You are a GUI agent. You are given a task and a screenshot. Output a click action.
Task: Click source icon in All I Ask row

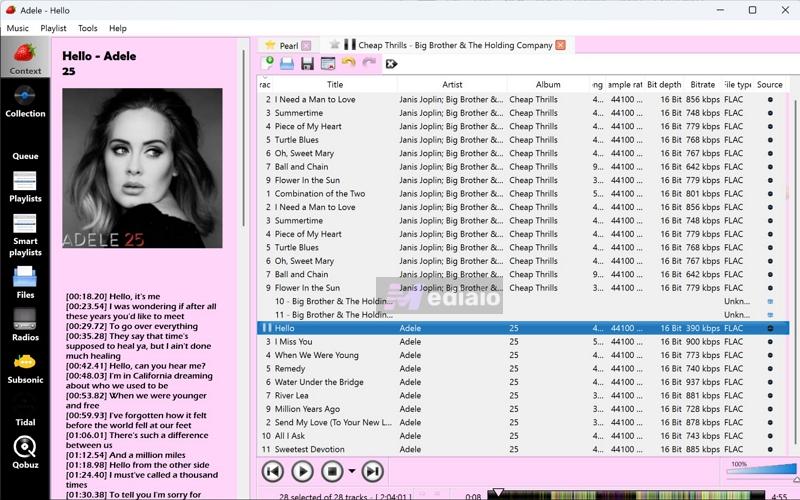click(770, 436)
